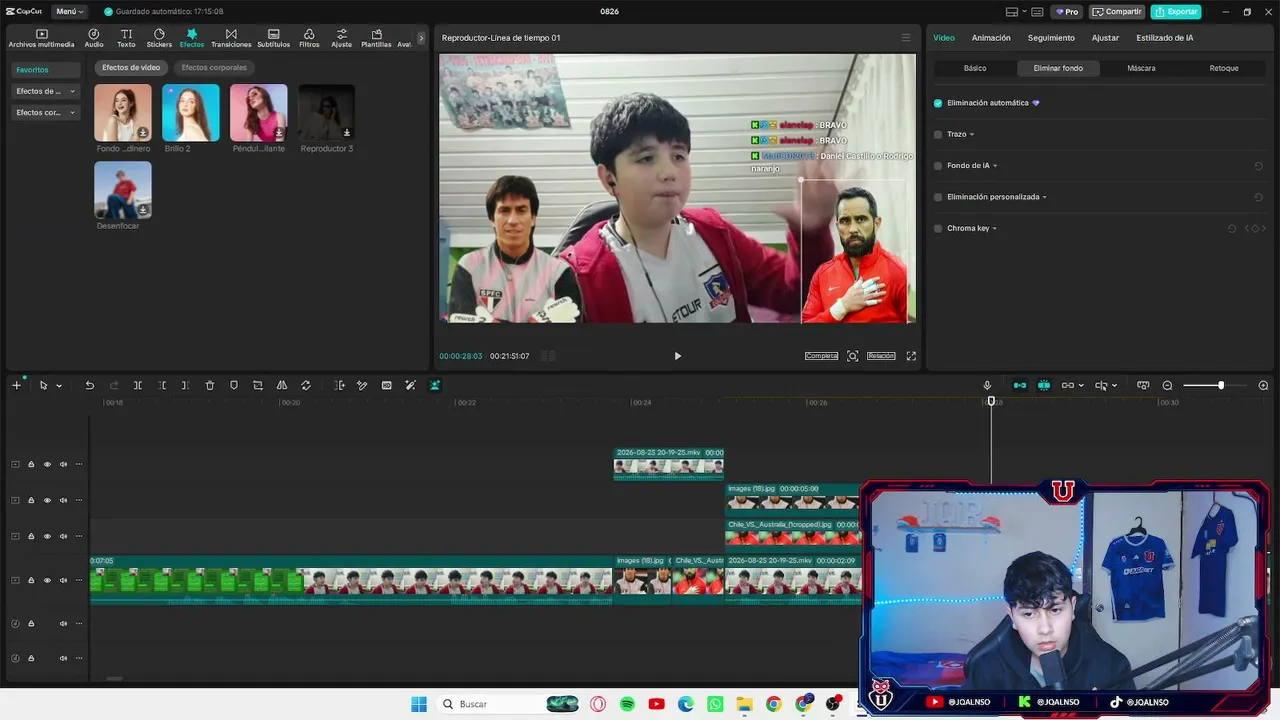1280x720 pixels.
Task: Delete the selected clip with trash icon
Action: (210, 385)
